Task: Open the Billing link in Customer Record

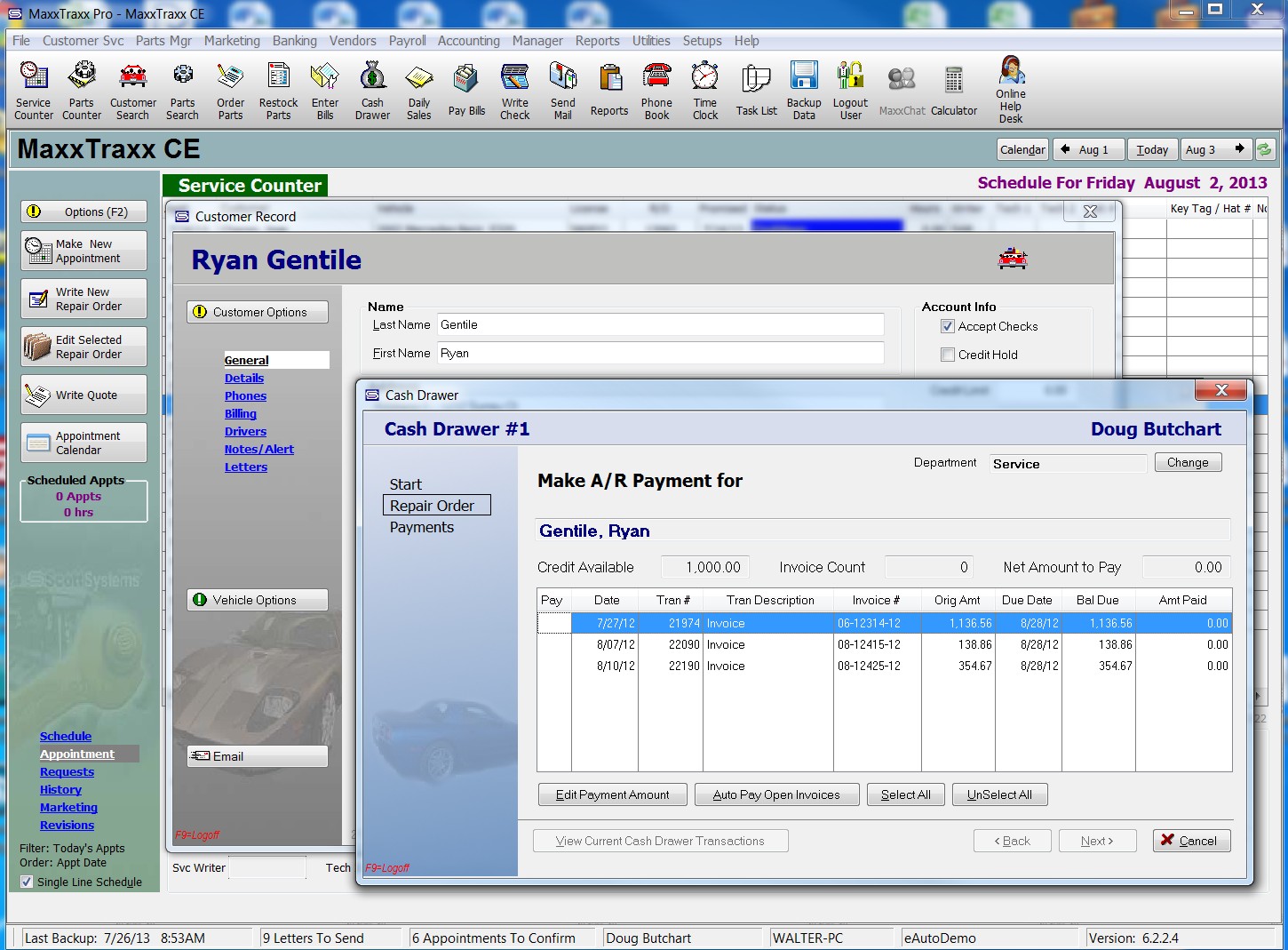Action: coord(241,413)
